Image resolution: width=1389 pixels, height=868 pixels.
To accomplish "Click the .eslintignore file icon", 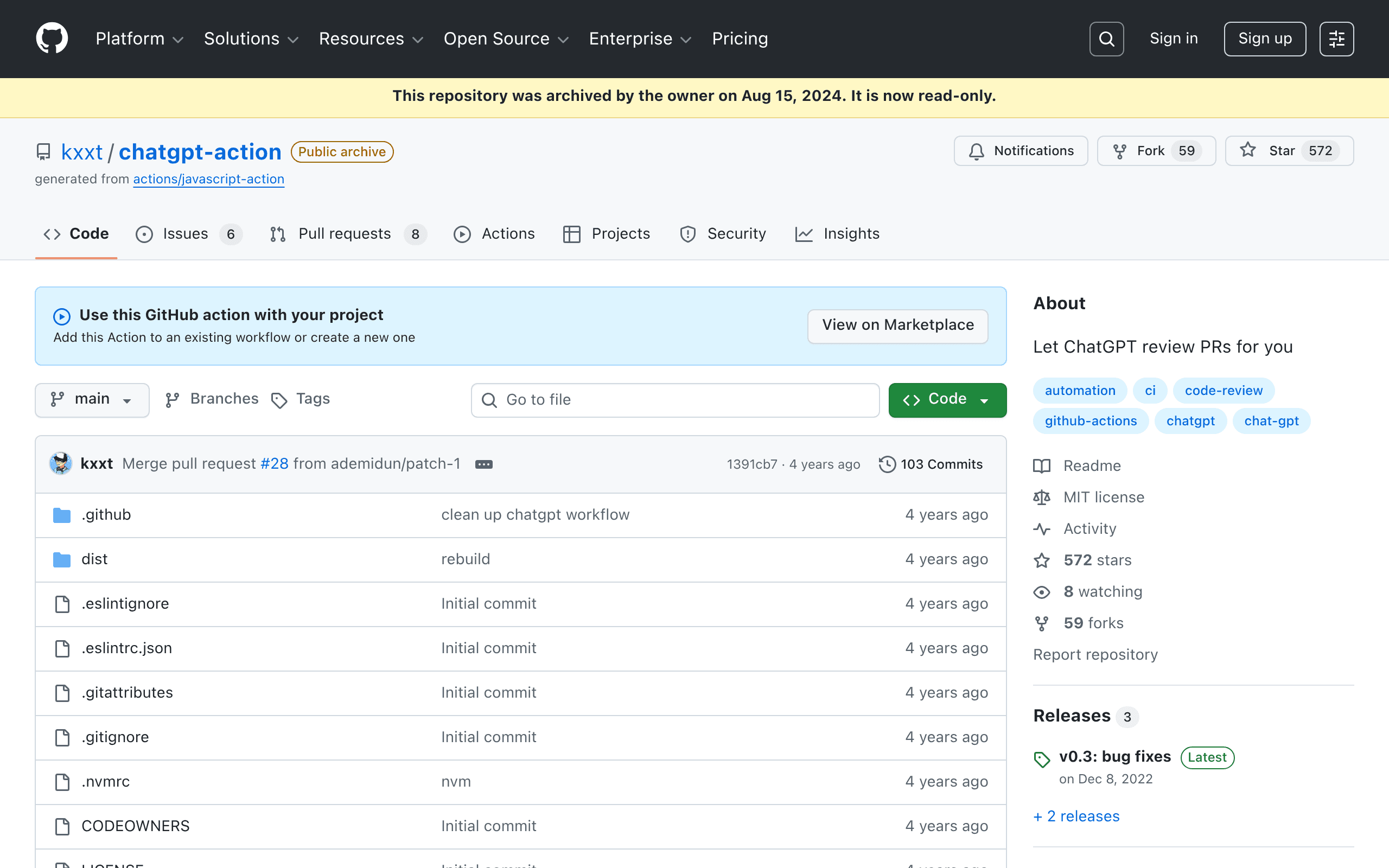I will click(x=62, y=604).
